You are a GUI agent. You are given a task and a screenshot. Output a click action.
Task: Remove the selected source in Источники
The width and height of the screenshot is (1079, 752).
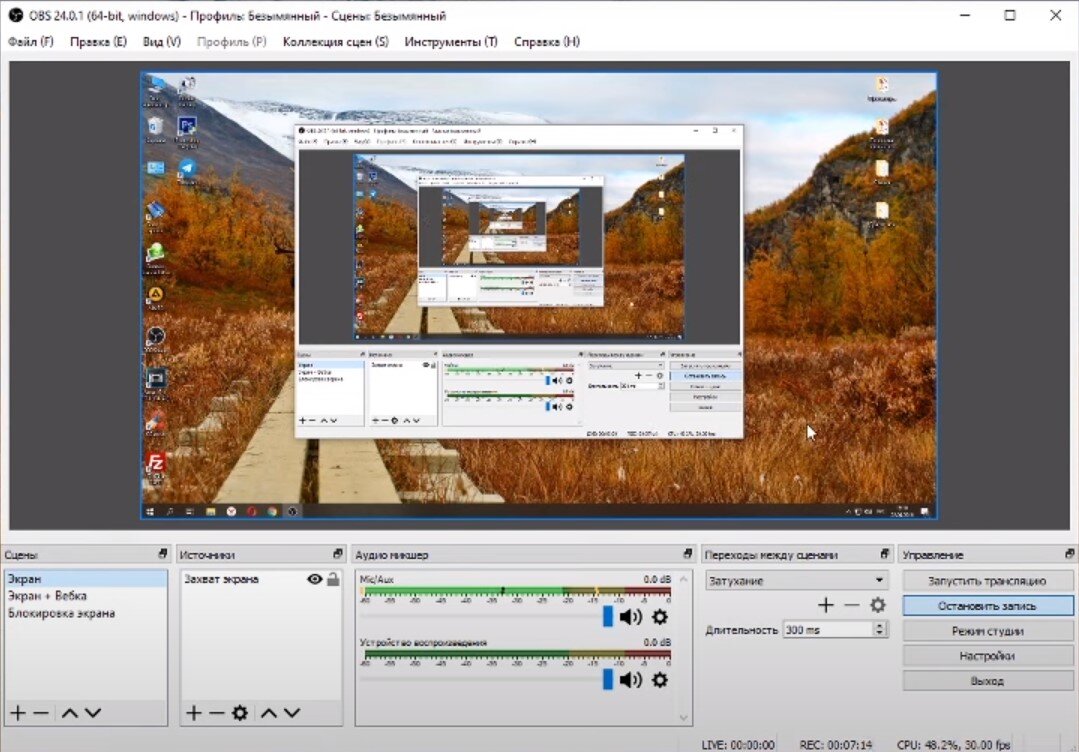click(217, 713)
